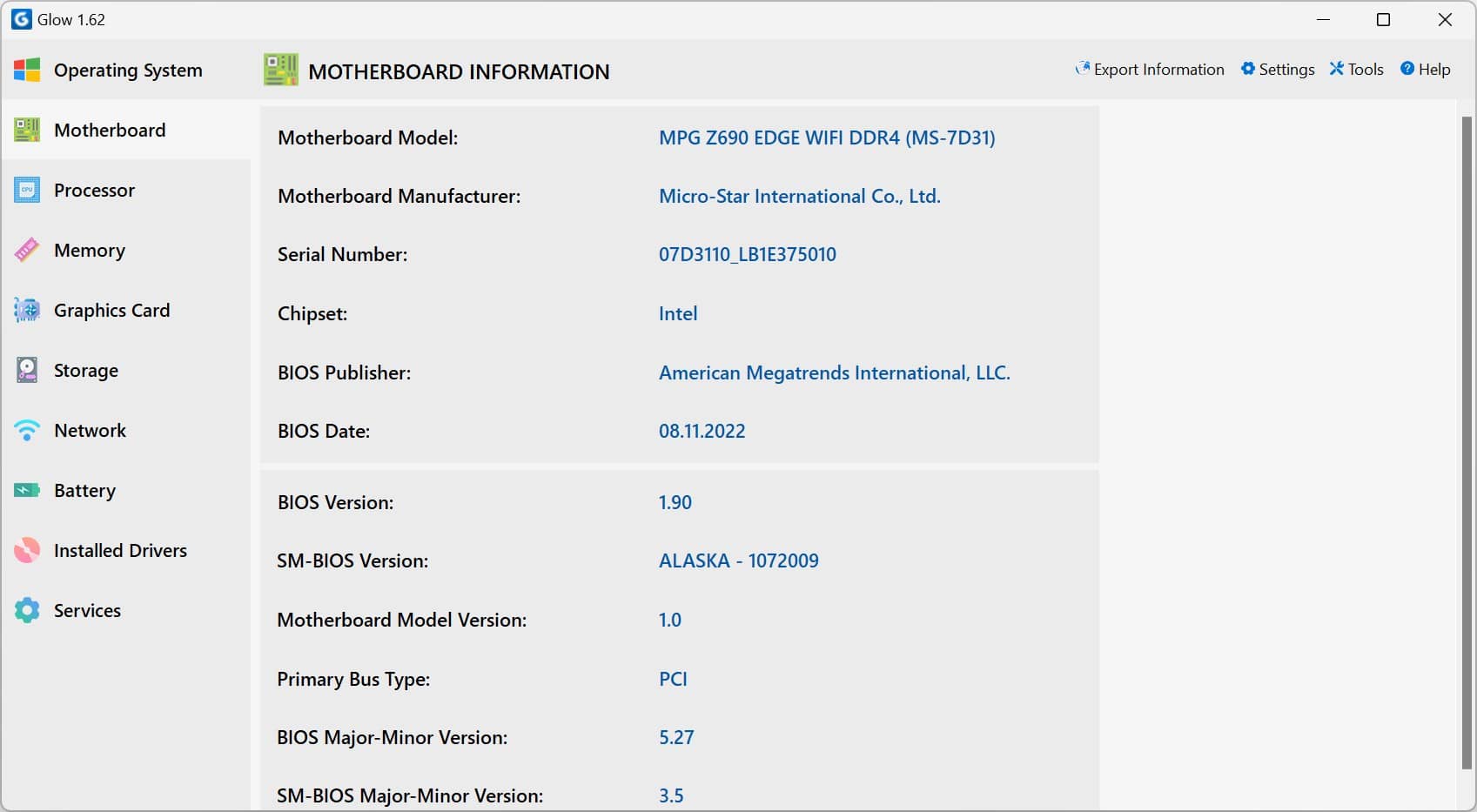
Task: Open the Battery section
Action: [x=84, y=491]
